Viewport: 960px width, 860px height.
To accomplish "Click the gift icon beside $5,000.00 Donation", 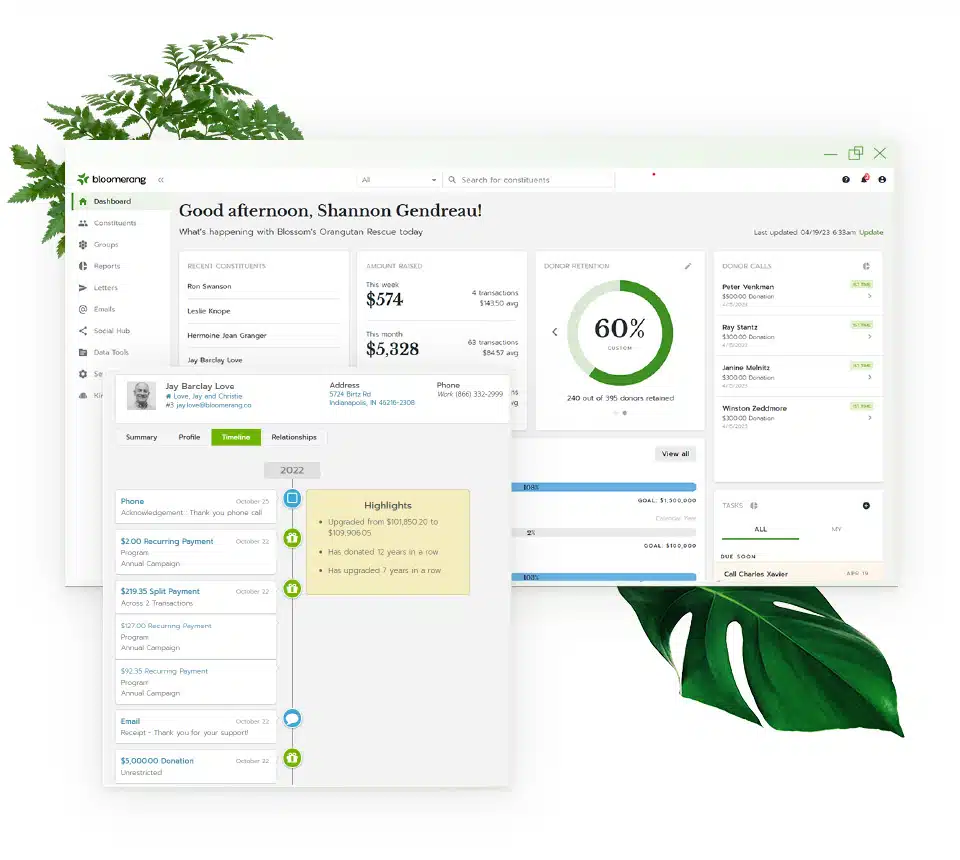I will (292, 758).
